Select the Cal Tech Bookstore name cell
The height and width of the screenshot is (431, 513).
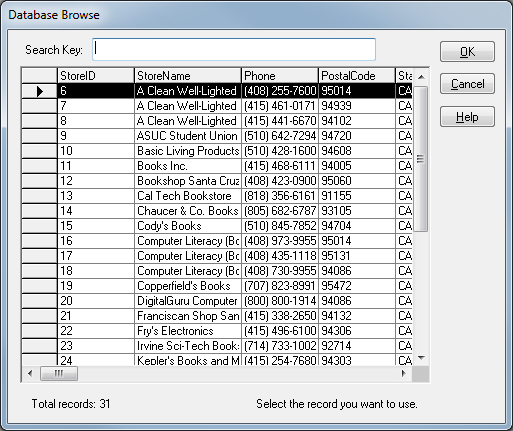point(188,196)
